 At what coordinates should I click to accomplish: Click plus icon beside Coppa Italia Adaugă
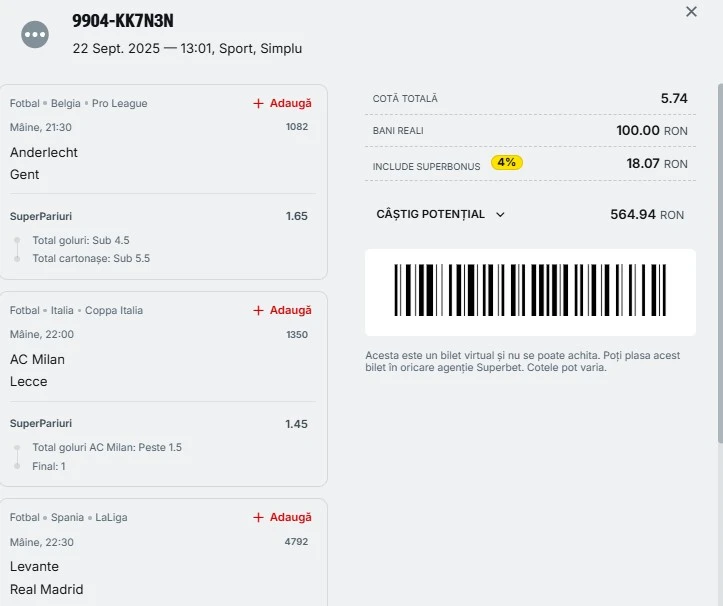point(258,310)
